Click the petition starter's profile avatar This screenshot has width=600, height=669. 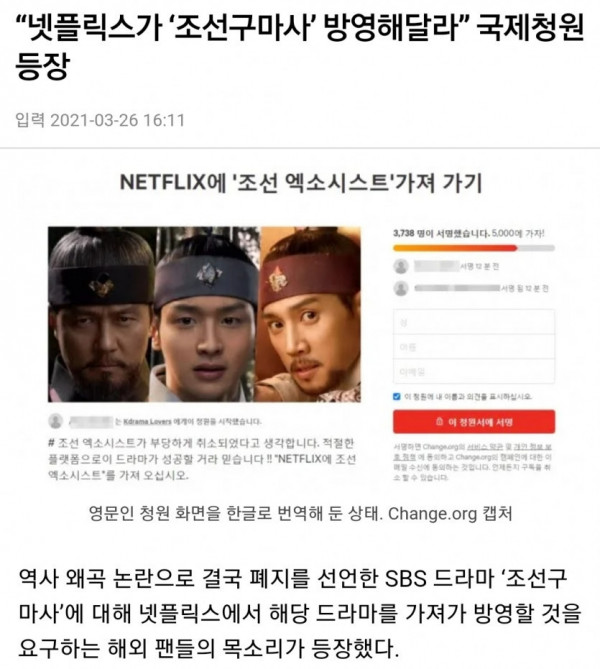[55, 421]
